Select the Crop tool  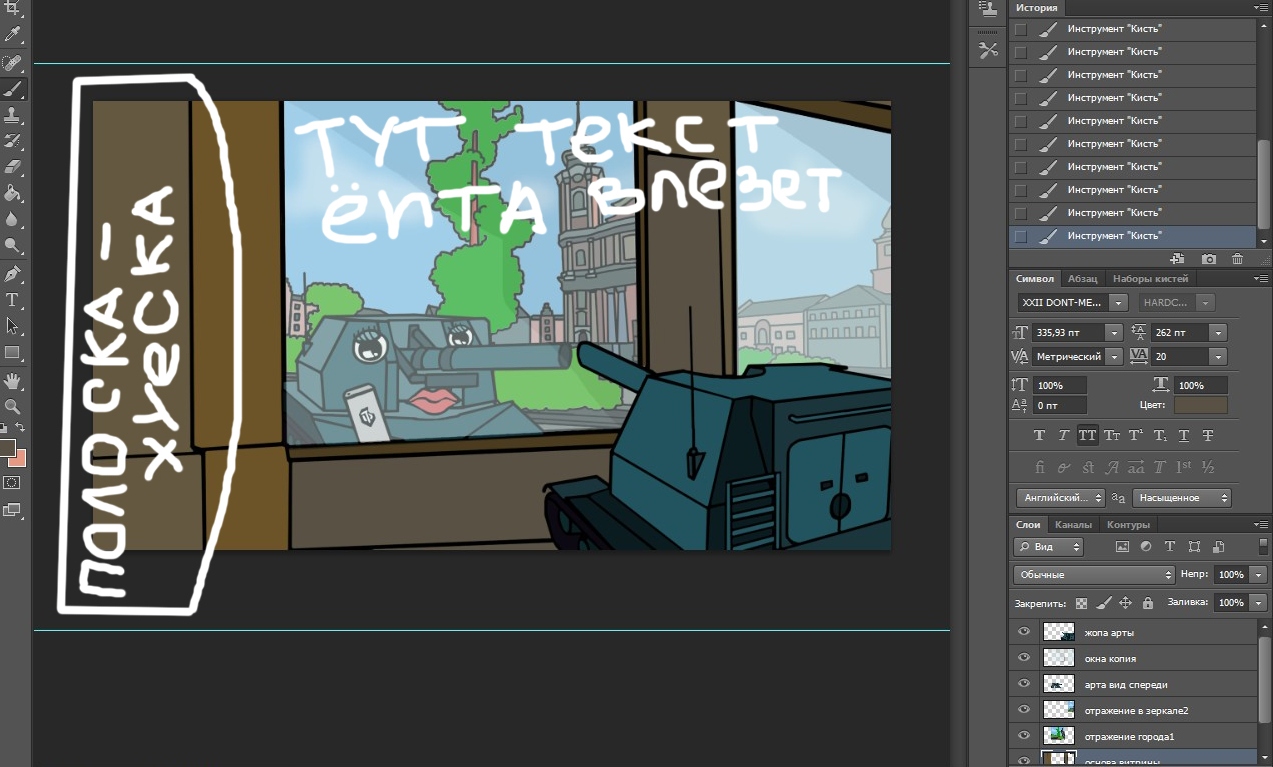pos(13,9)
